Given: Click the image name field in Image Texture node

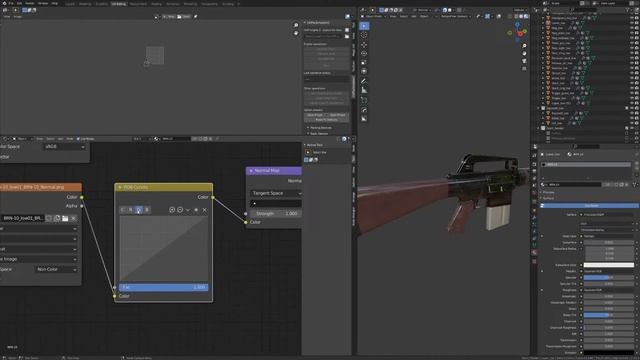Looking at the screenshot, I should [23, 218].
